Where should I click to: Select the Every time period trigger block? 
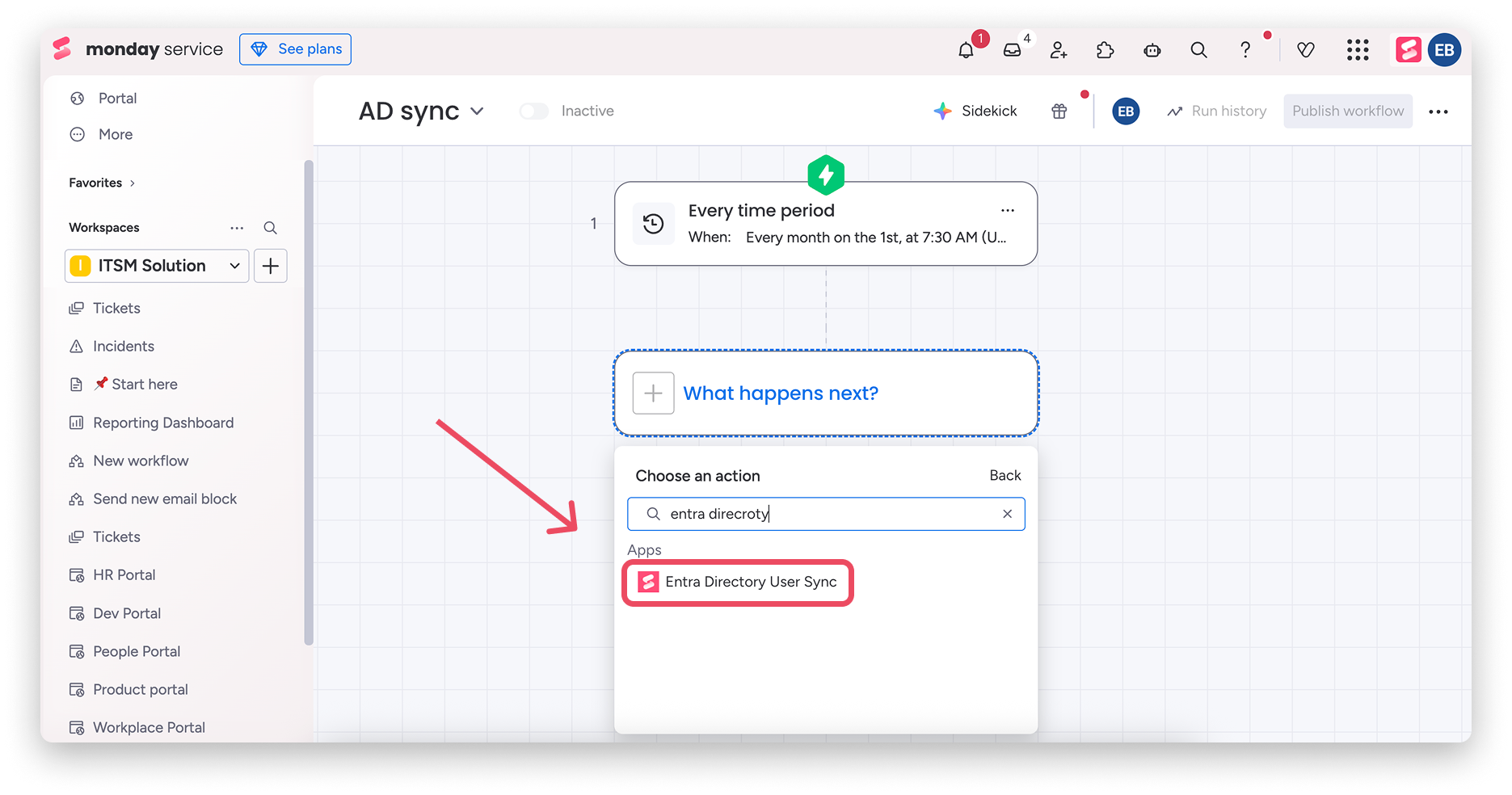[826, 224]
